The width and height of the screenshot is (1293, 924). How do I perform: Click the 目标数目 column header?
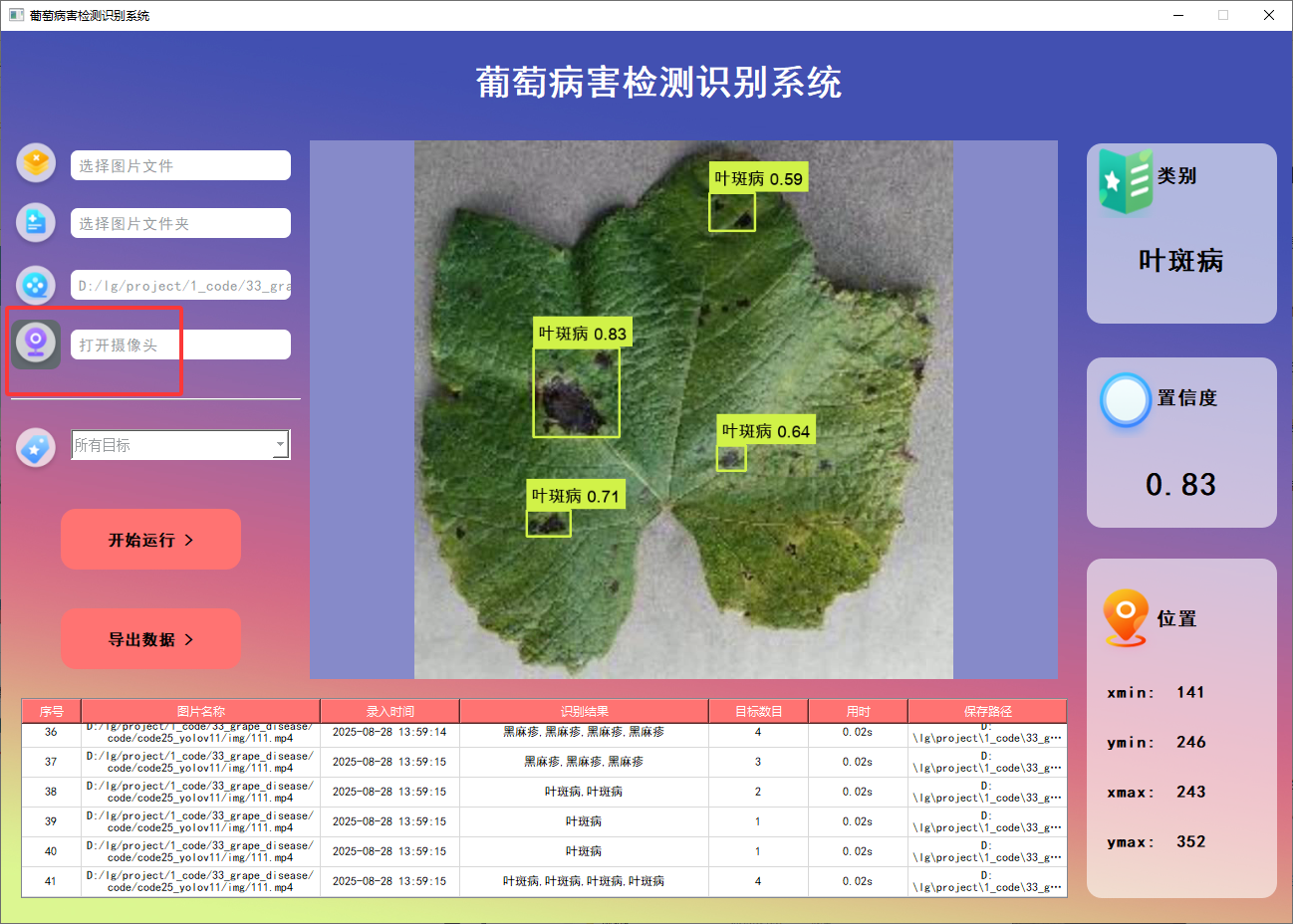[758, 711]
